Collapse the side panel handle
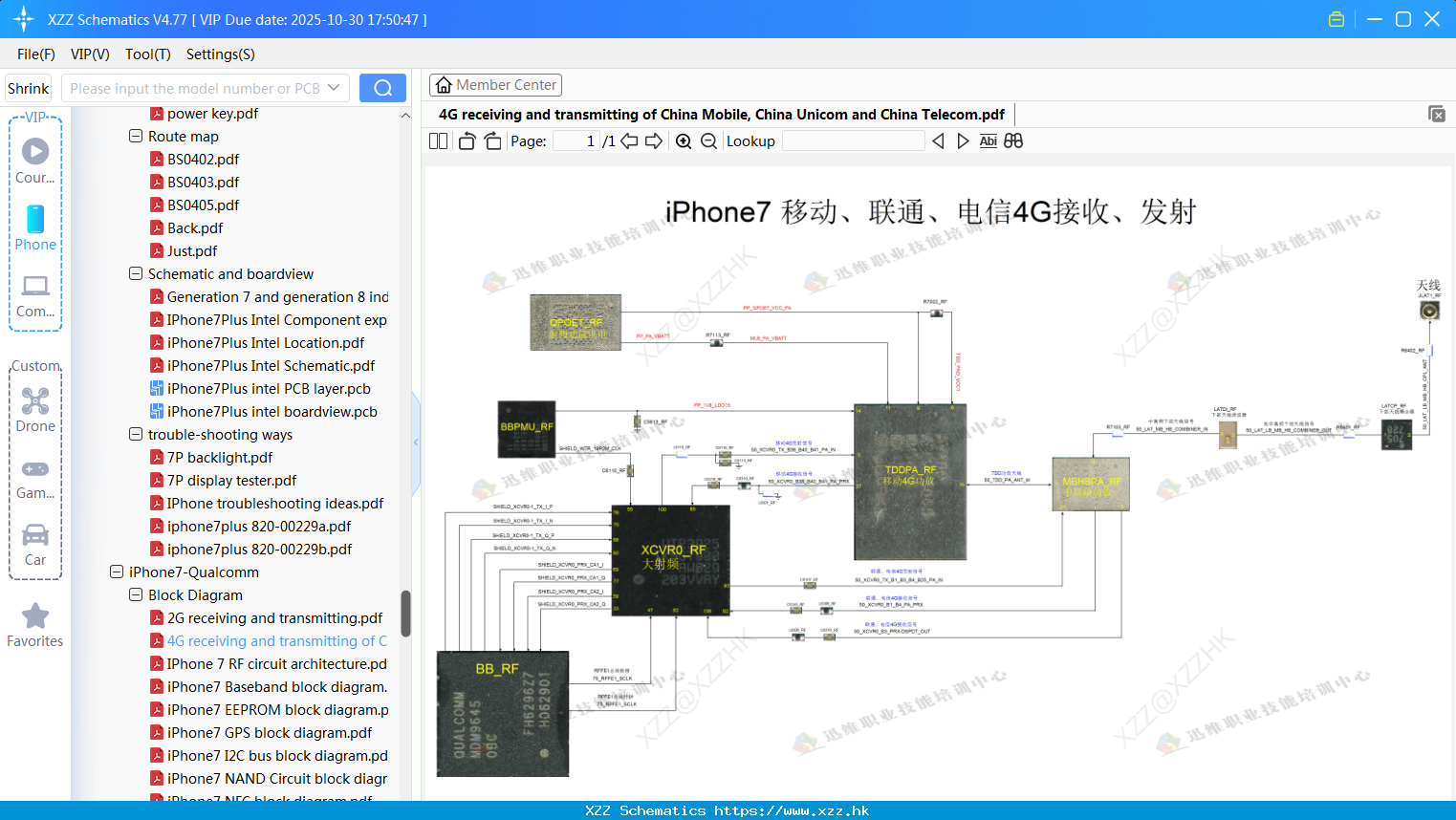 tap(416, 442)
